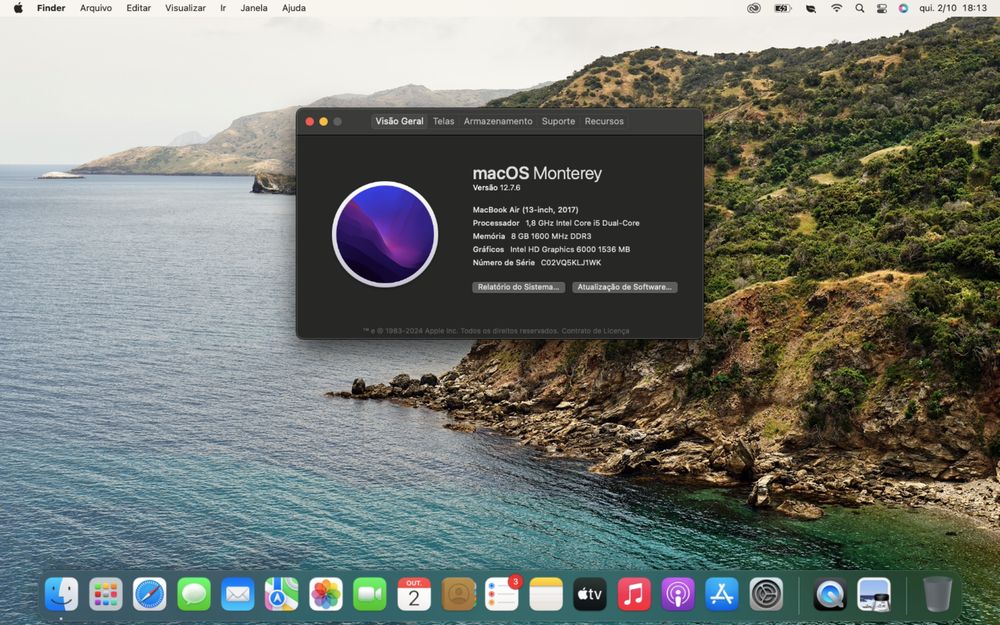
Task: Open the Visualizar menu
Action: tap(185, 8)
